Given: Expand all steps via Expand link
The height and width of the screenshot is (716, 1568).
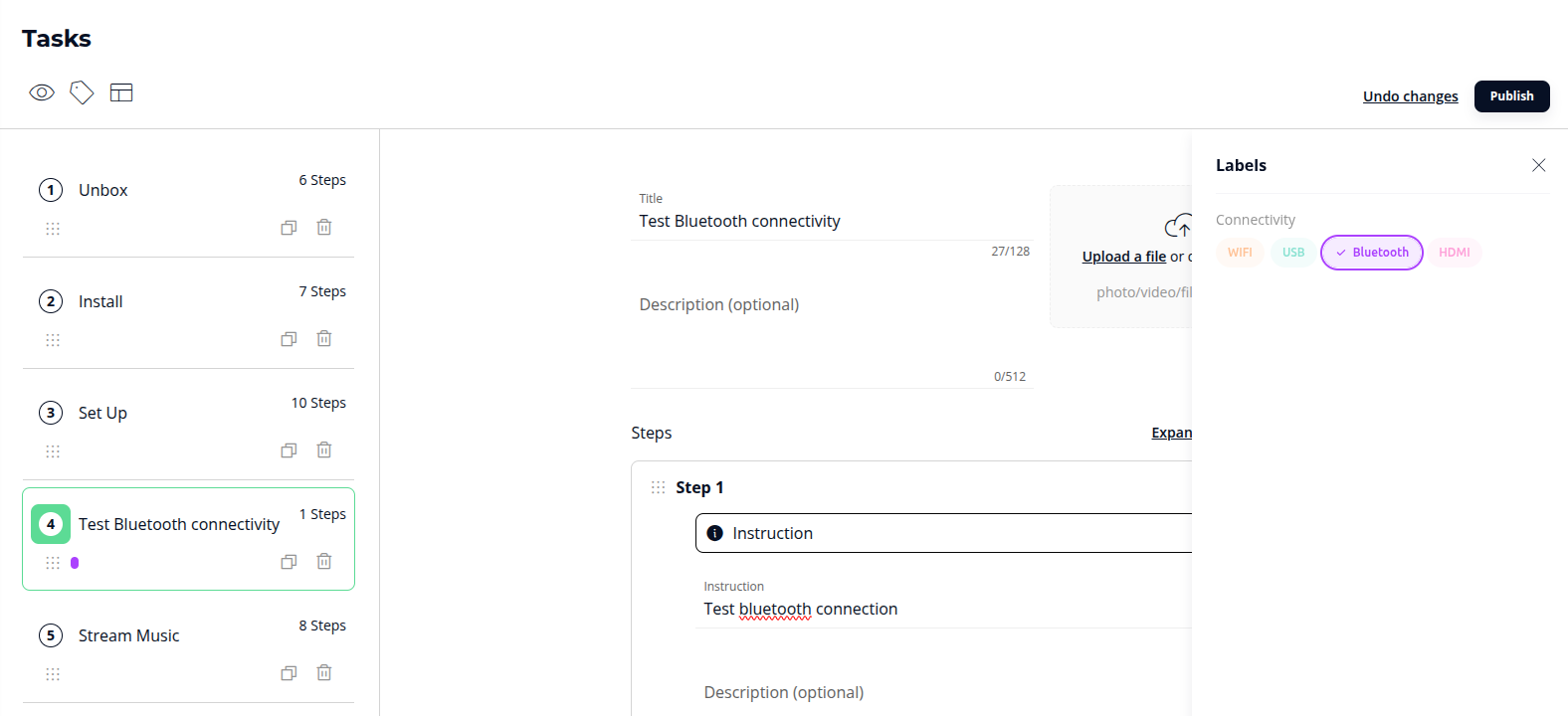Looking at the screenshot, I should pos(1171,433).
